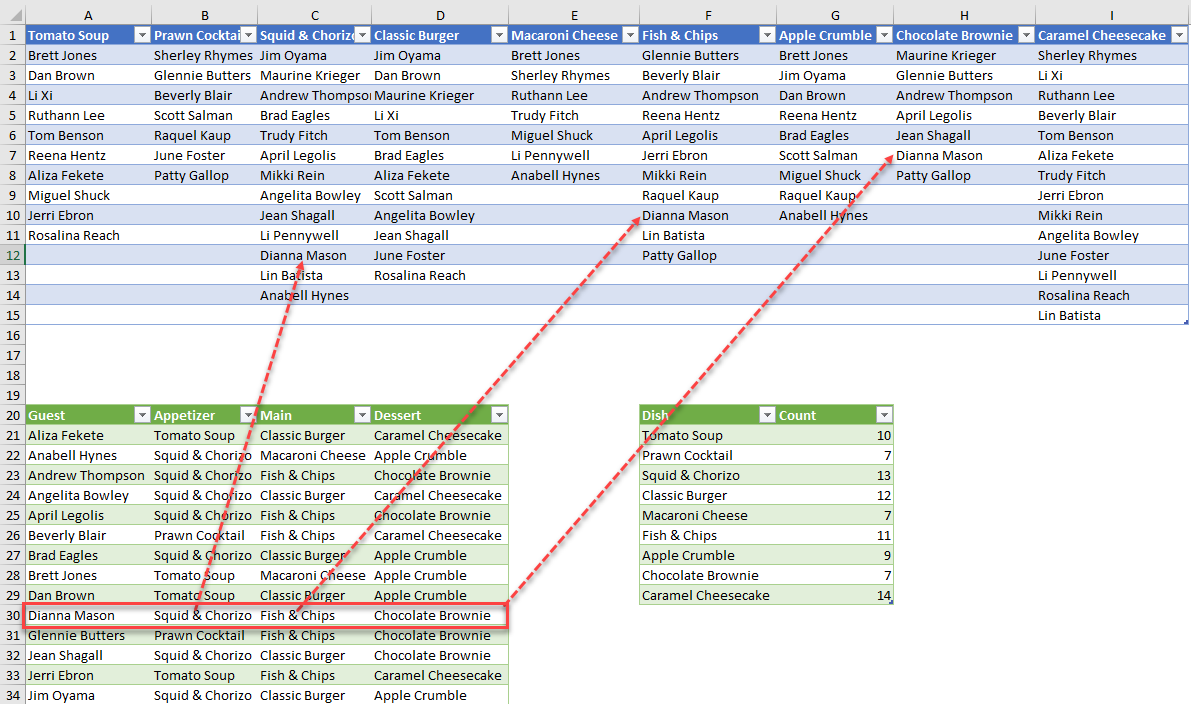Click Dianna Mason in the Chocolate Brownie column
Screen dimensions: 1191x704
(940, 155)
